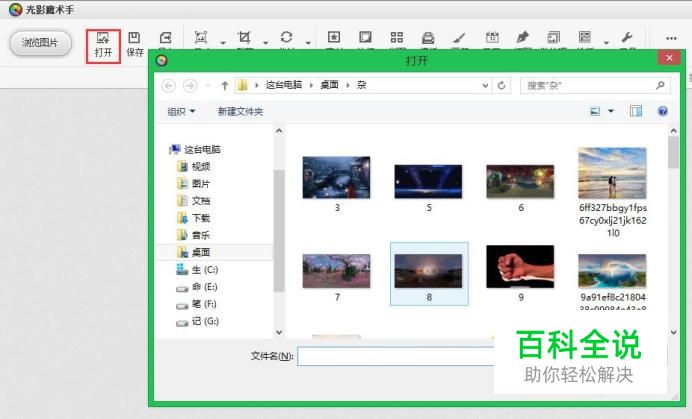Open the Size tool dropdown arrow
The image size is (692, 419).
pos(223,43)
